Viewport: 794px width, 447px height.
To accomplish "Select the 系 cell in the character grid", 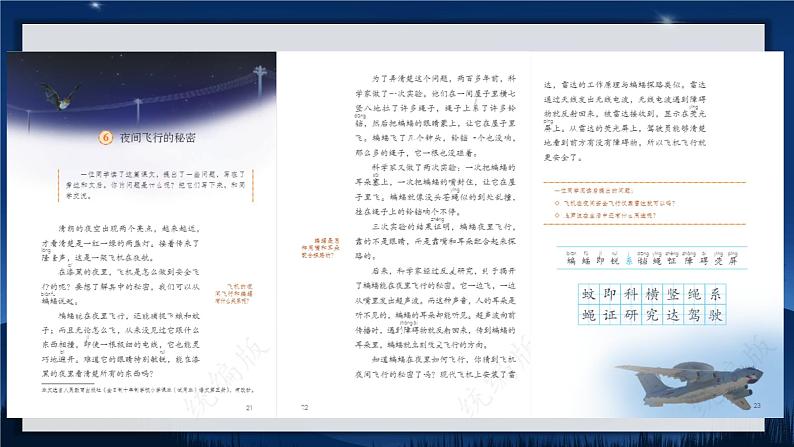I will (x=716, y=294).
